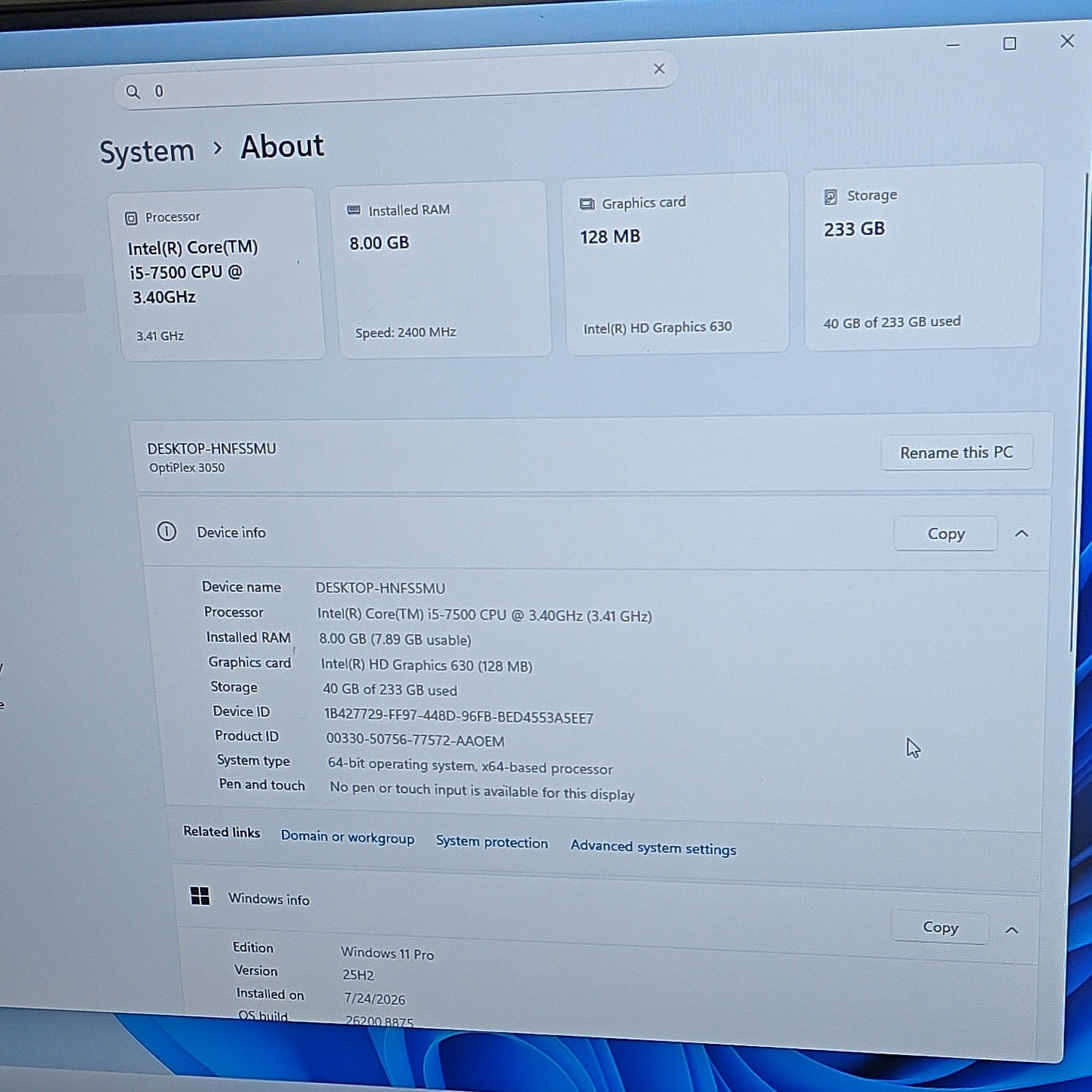Click the Product ID value 00330-50756-77572-AAOEM
This screenshot has width=1092, height=1092.
(x=415, y=740)
